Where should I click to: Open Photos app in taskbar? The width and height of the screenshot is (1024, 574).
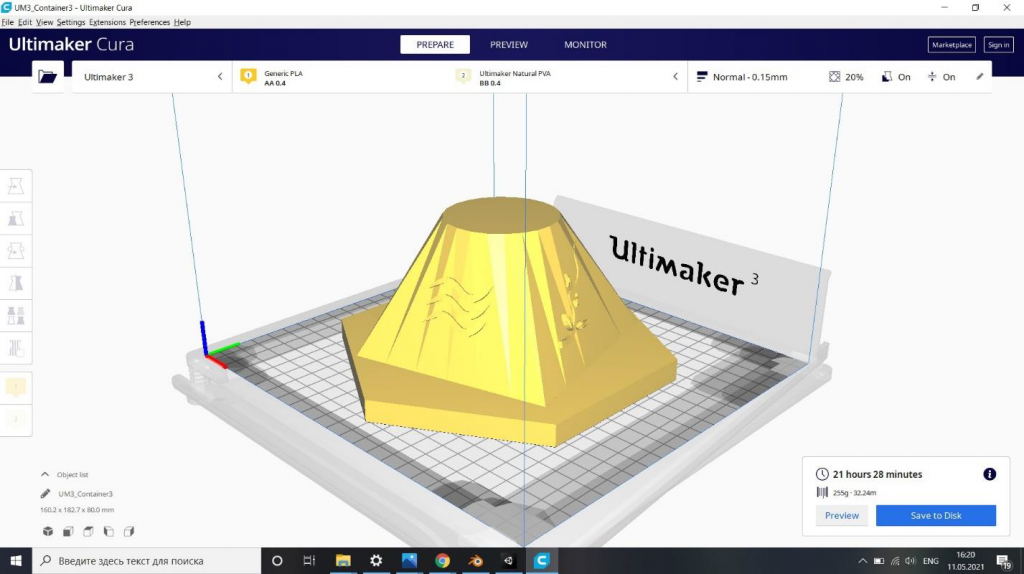[x=409, y=560]
